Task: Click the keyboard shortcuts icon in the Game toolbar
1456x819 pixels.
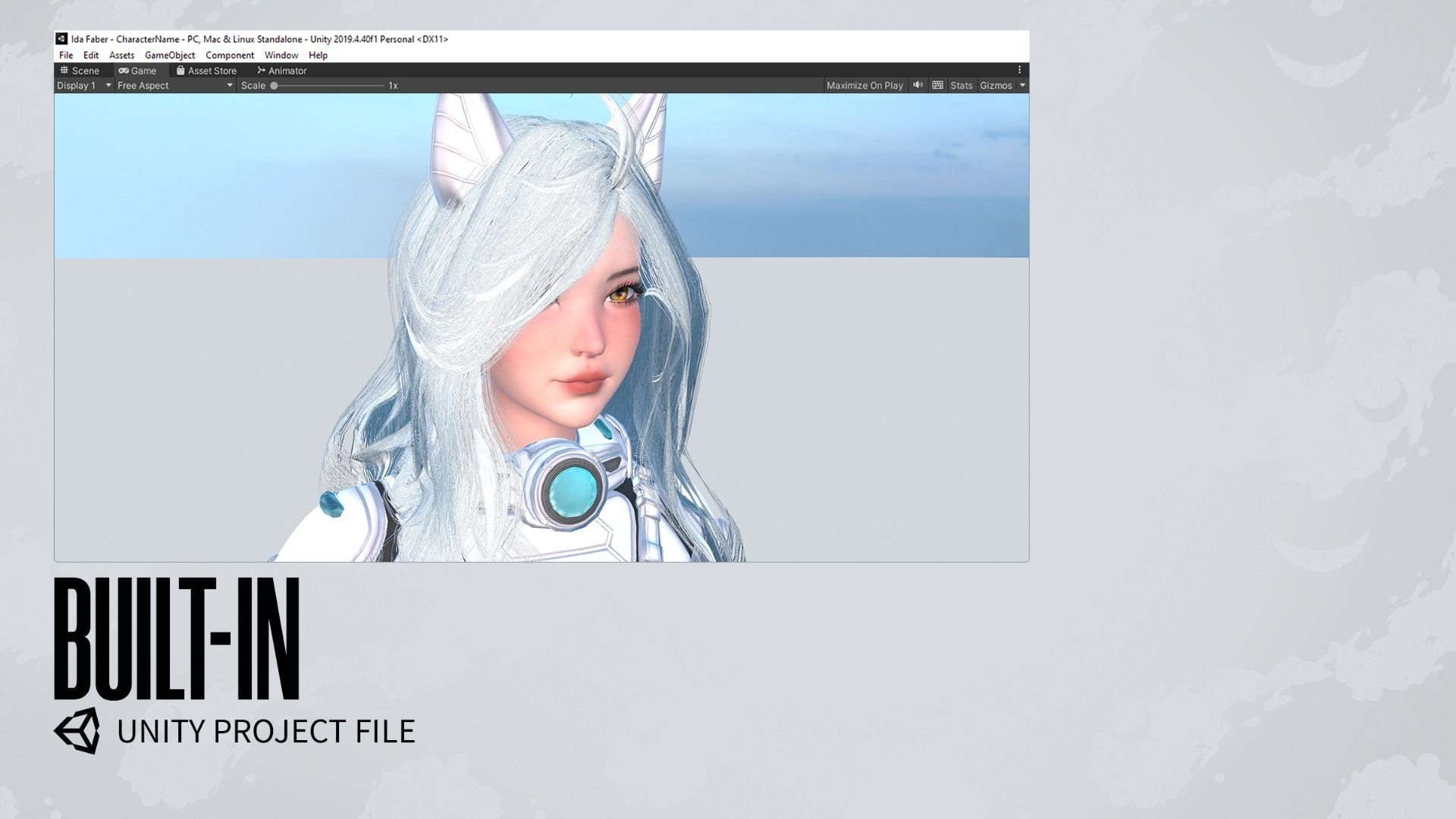Action: [937, 85]
